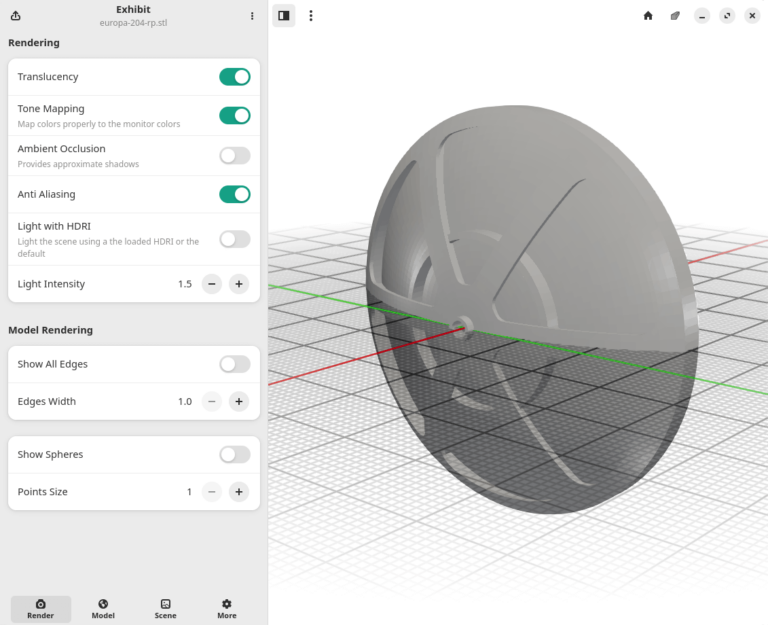Turn off Tone Mapping
Screen dimensions: 768x625
coord(235,116)
